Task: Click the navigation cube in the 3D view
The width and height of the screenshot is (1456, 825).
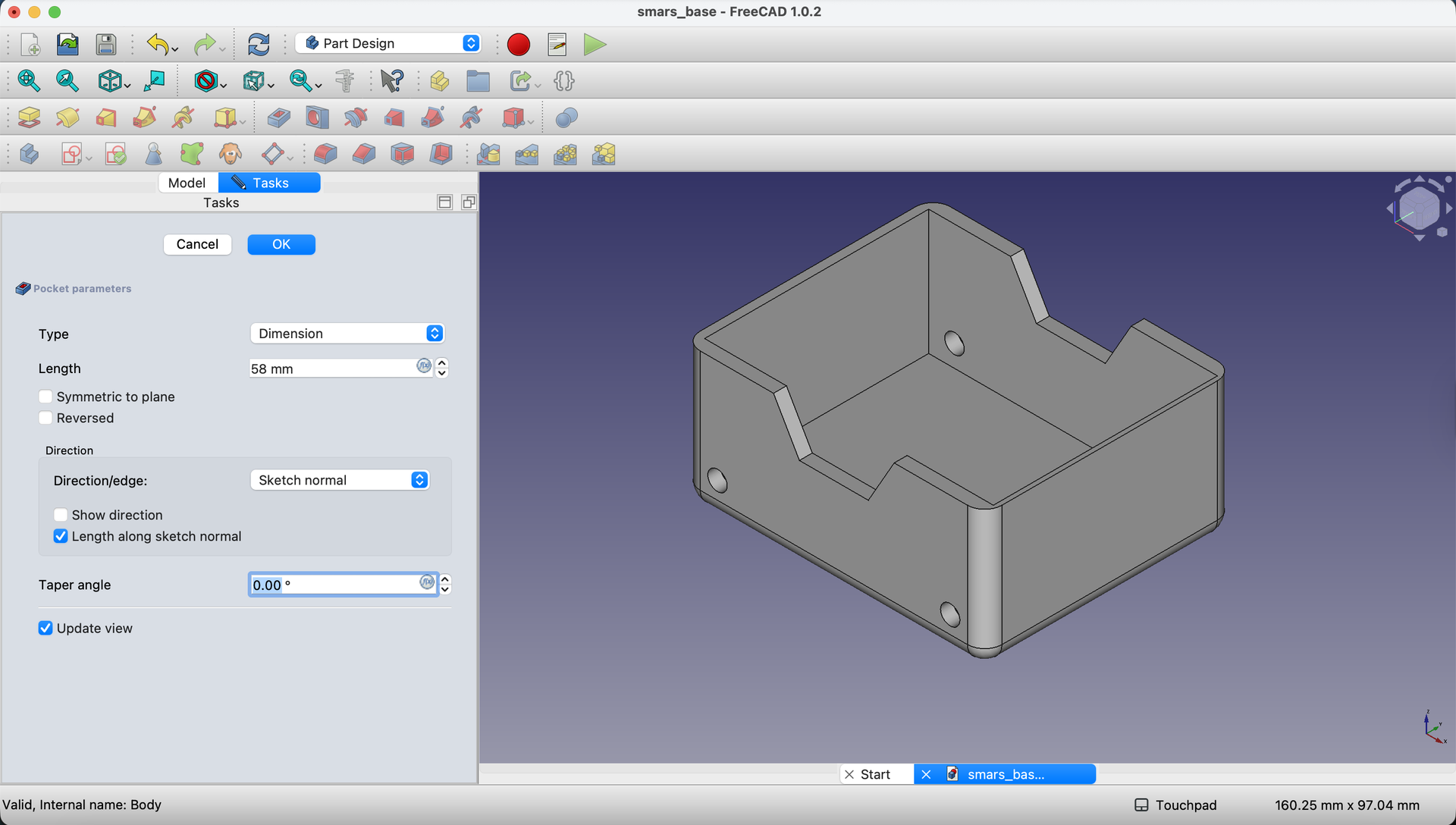Action: coord(1418,208)
